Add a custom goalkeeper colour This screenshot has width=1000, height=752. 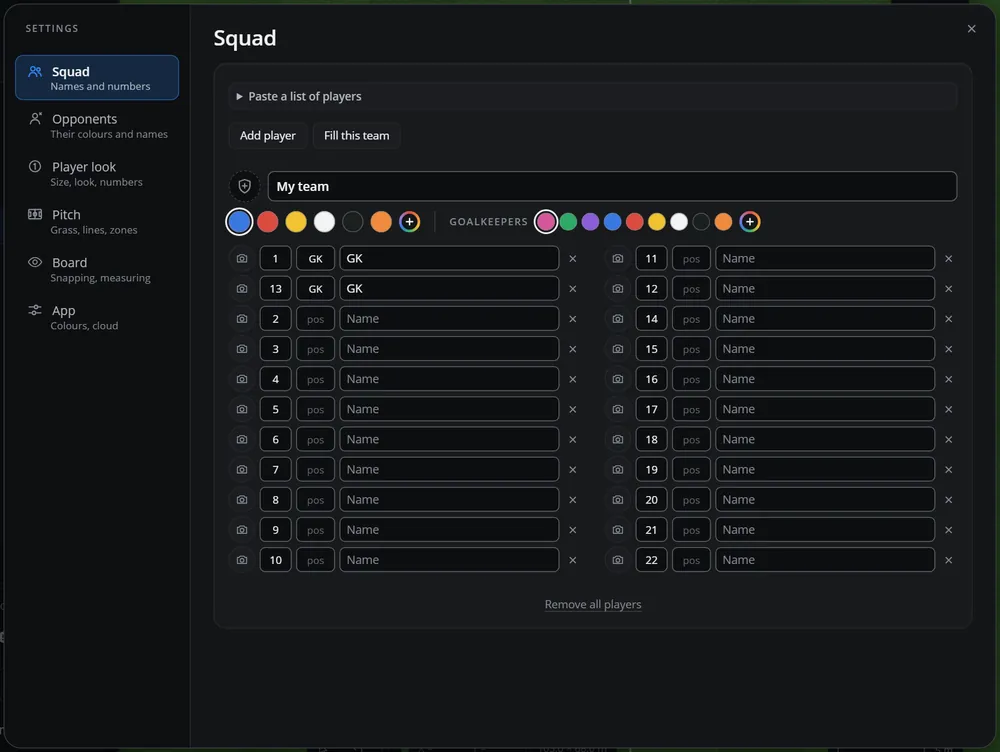pos(750,222)
